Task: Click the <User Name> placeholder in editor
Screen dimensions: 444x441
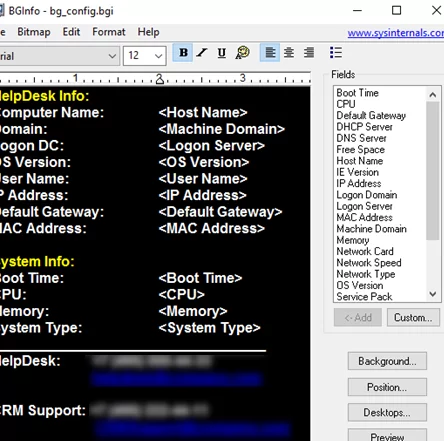Action: 203,179
